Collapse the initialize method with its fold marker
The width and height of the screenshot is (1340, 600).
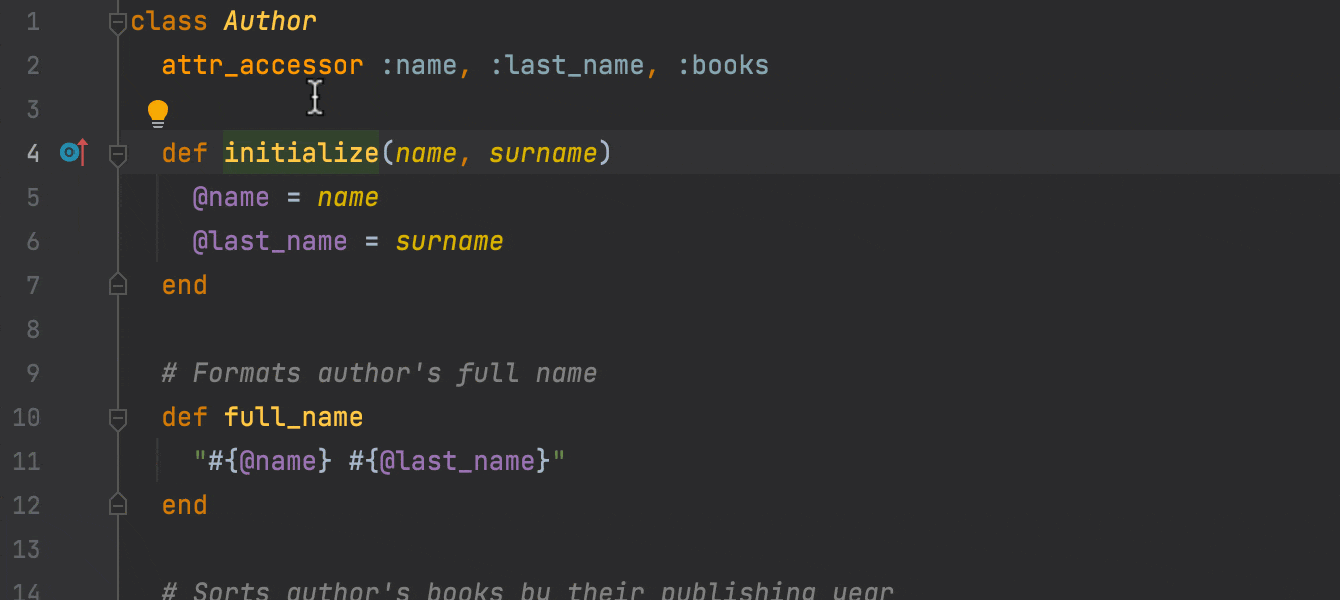[117, 152]
